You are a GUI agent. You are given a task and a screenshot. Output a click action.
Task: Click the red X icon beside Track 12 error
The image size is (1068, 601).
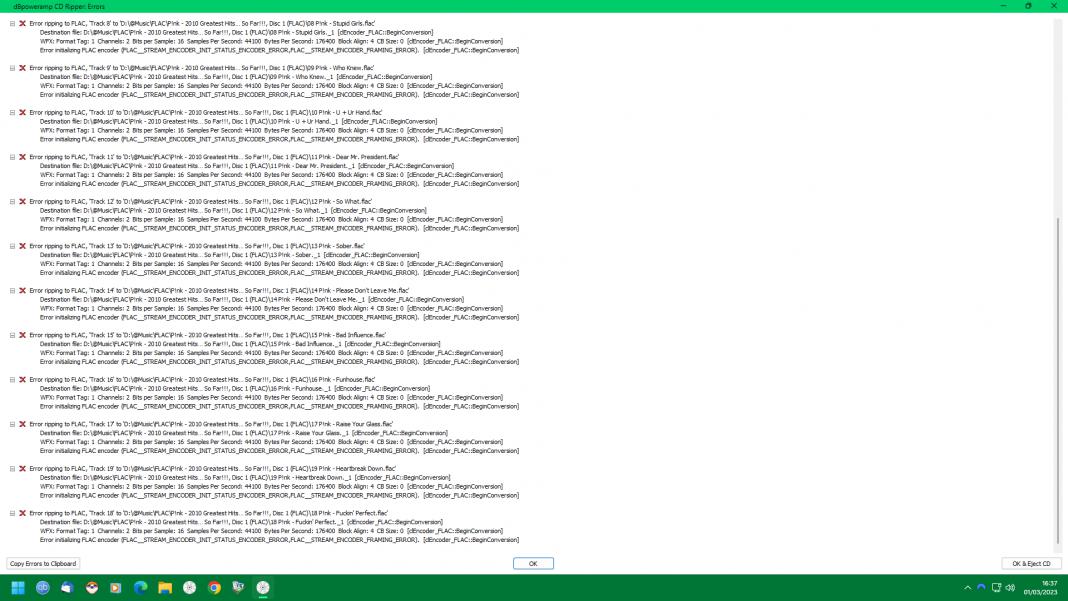click(22, 202)
